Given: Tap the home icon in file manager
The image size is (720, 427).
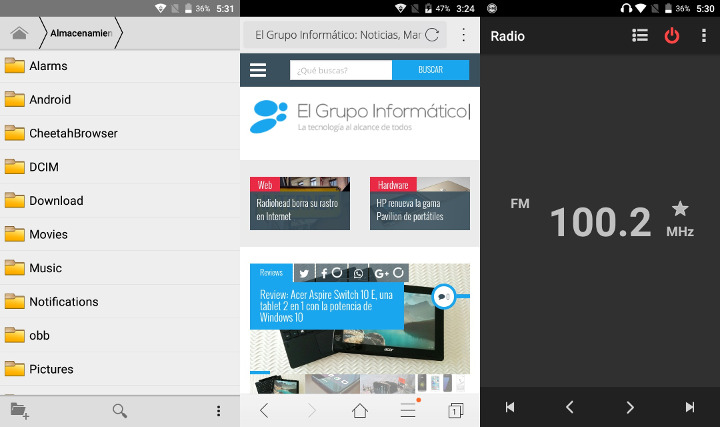Looking at the screenshot, I should point(19,33).
